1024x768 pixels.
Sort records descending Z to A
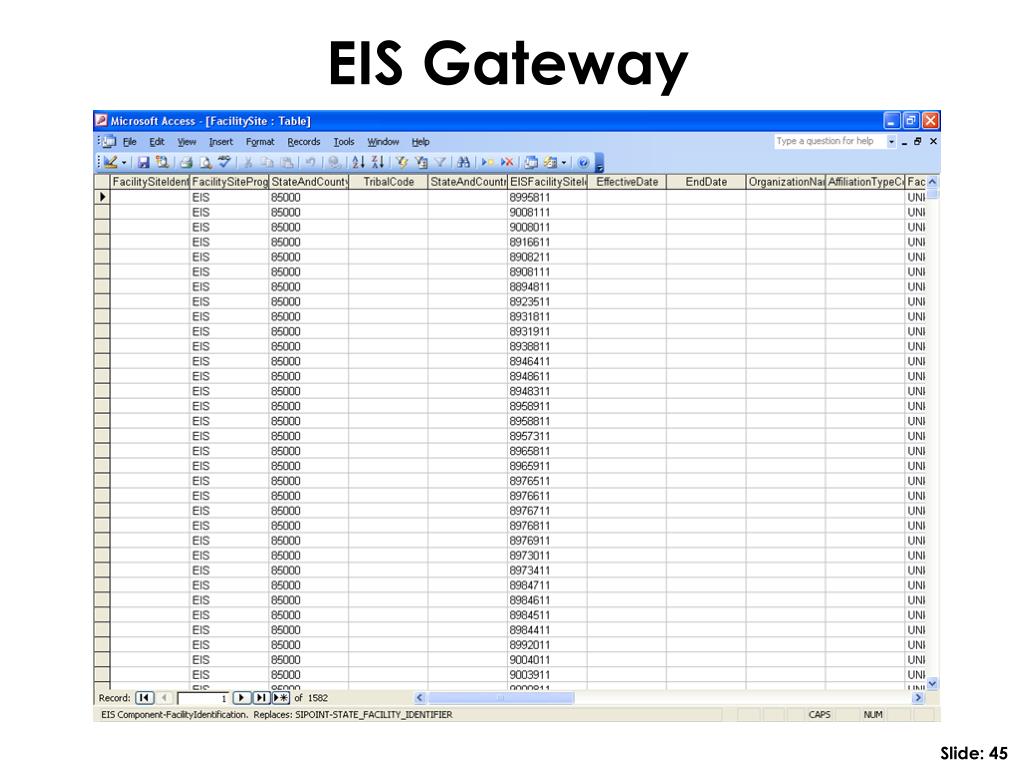coord(377,162)
